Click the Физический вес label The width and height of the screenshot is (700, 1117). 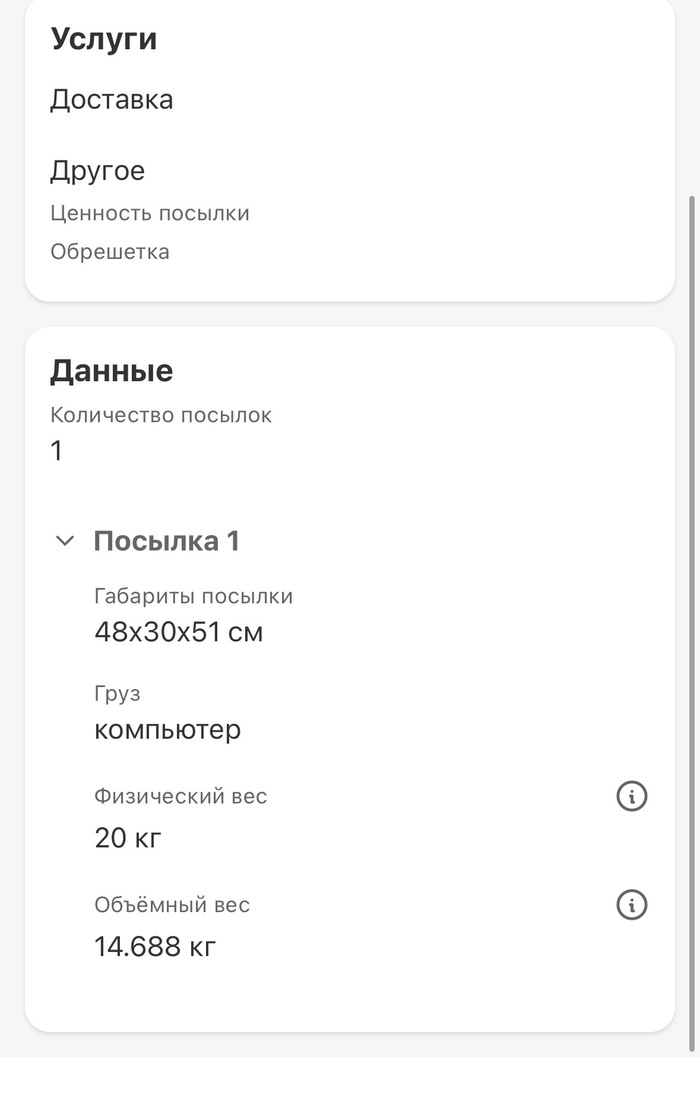click(181, 797)
